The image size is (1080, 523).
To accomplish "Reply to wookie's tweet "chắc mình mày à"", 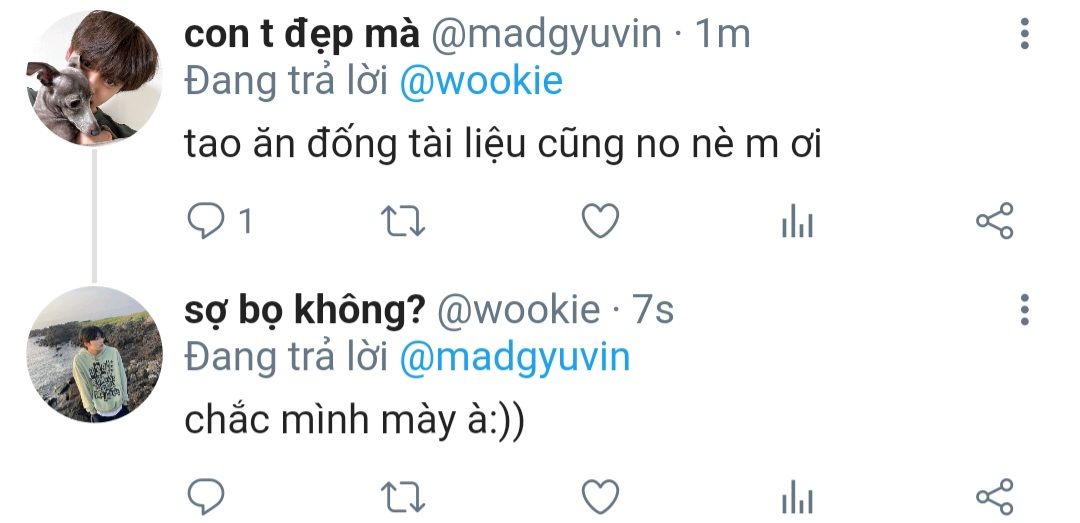I will coord(205,496).
